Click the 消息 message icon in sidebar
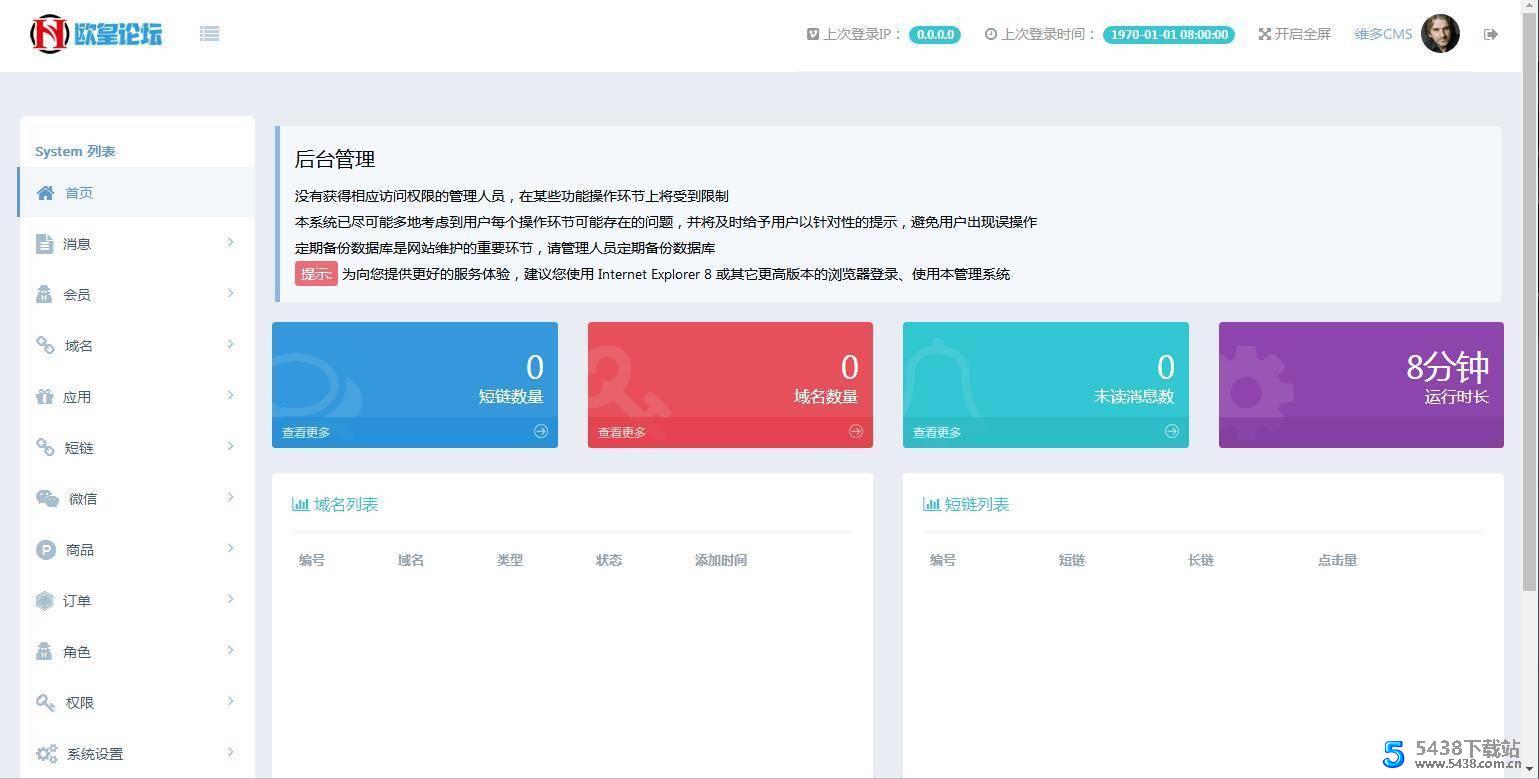Screen dimensions: 1539x779 click(x=45, y=243)
